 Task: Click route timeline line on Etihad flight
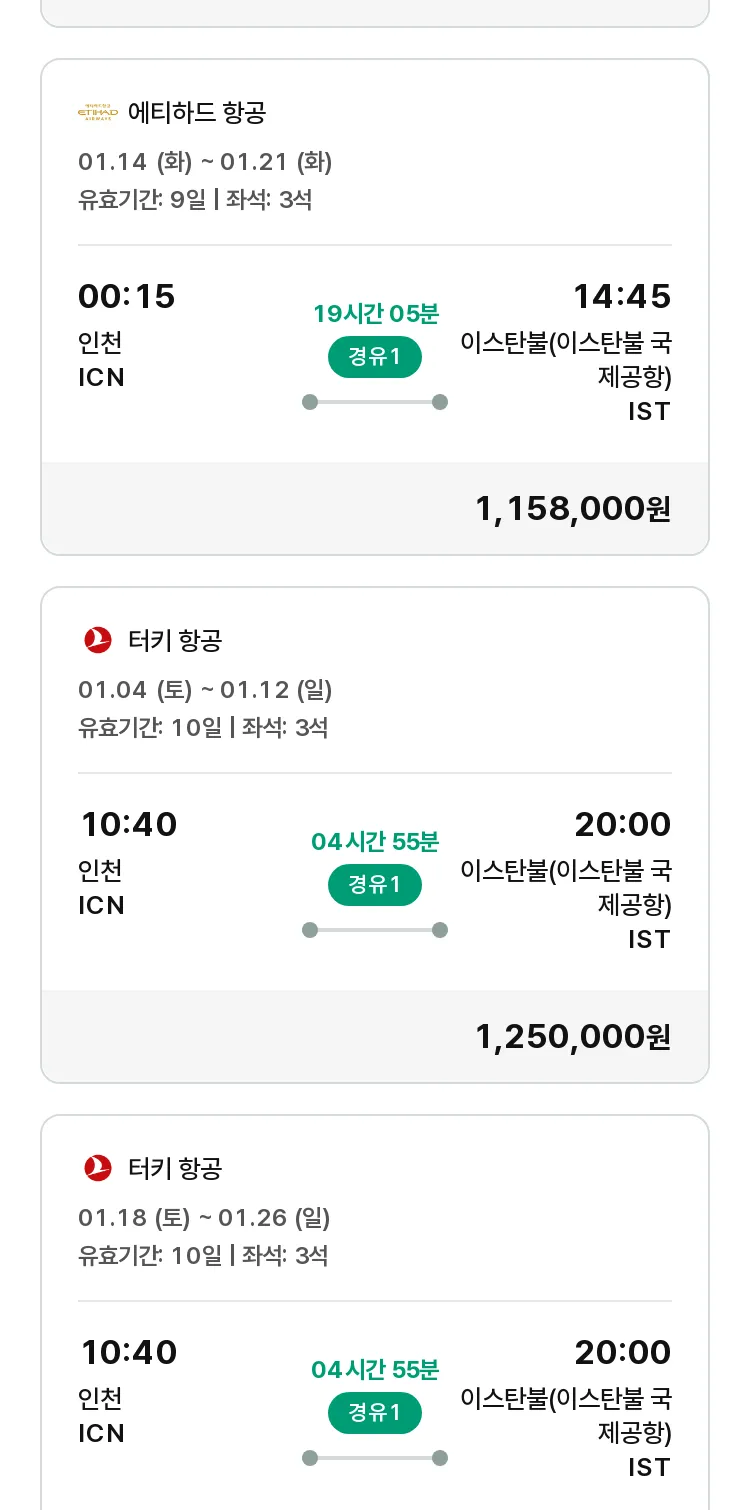click(375, 402)
